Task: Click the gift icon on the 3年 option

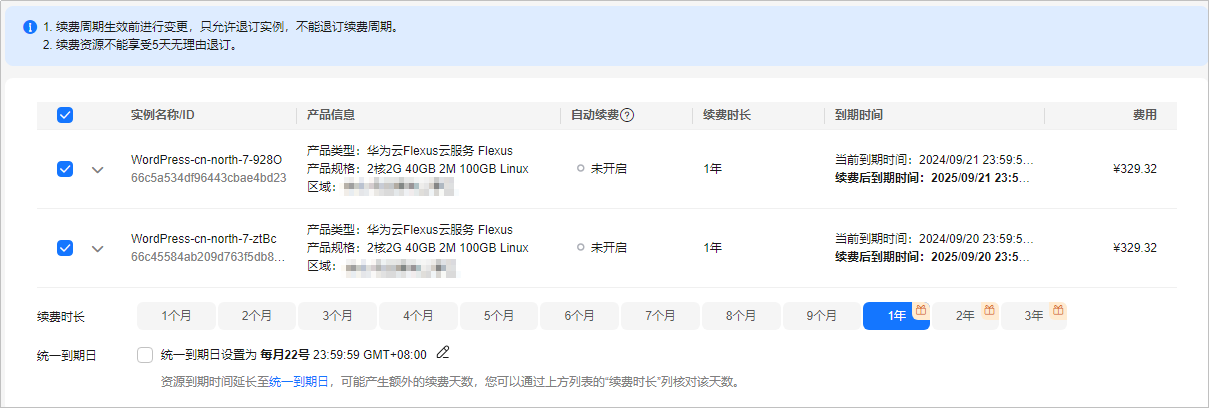Action: click(x=1059, y=310)
